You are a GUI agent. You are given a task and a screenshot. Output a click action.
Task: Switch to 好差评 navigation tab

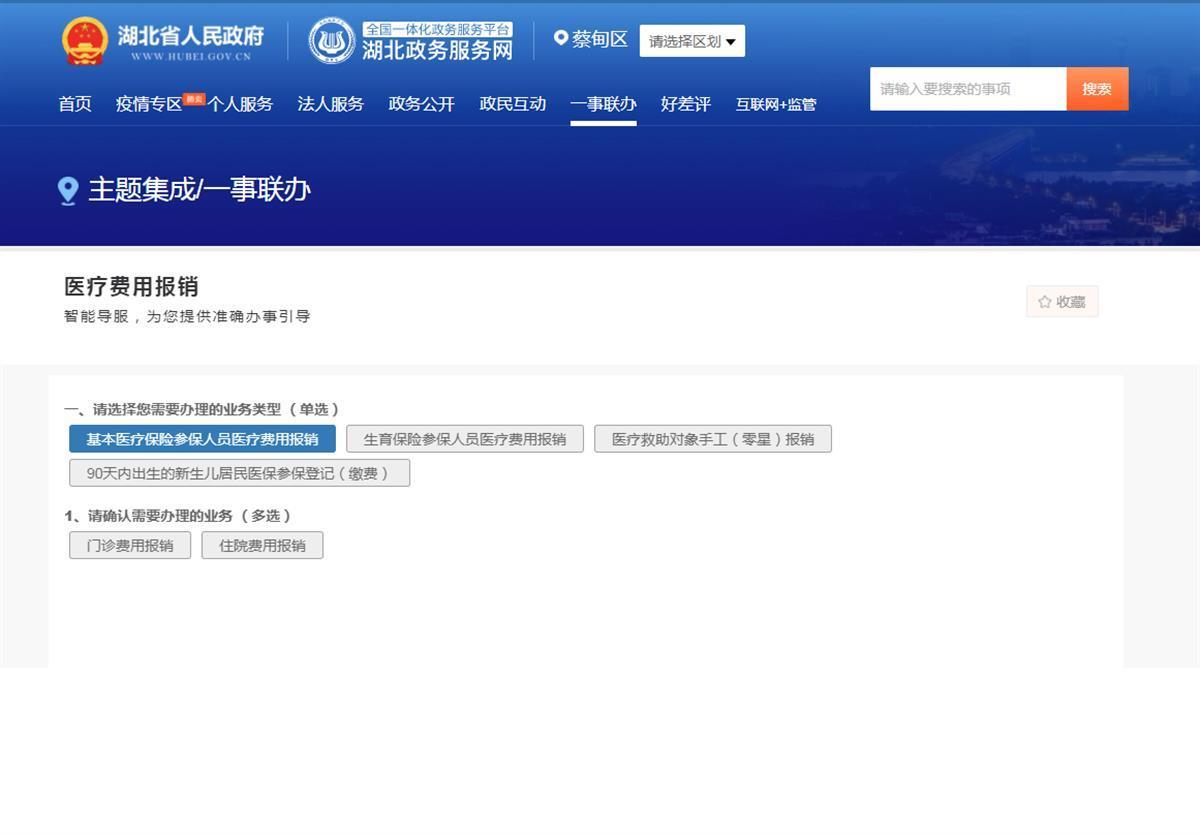(685, 104)
